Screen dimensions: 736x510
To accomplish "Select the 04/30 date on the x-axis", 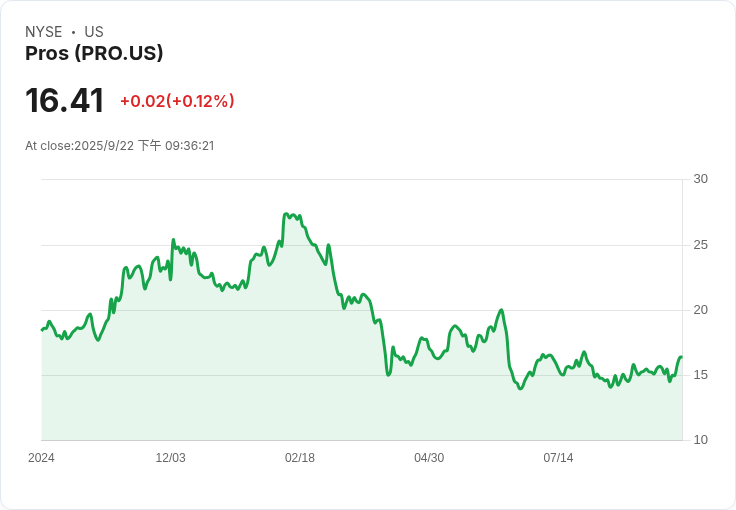I will 428,458.
